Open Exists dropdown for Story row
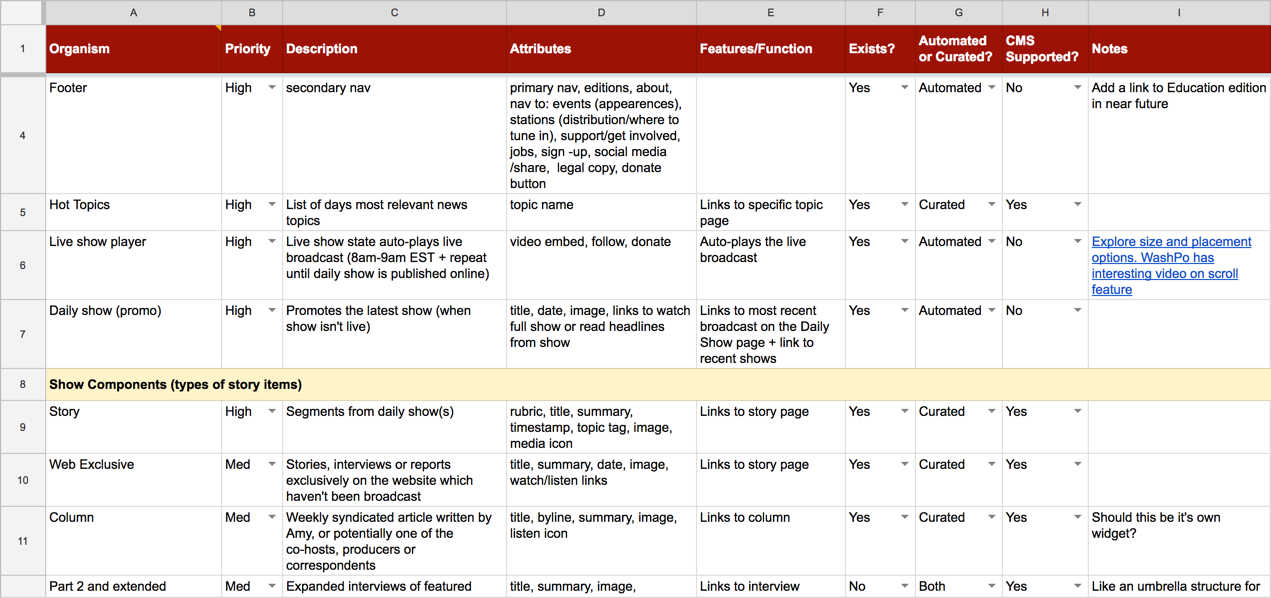The width and height of the screenshot is (1271, 598). point(904,412)
